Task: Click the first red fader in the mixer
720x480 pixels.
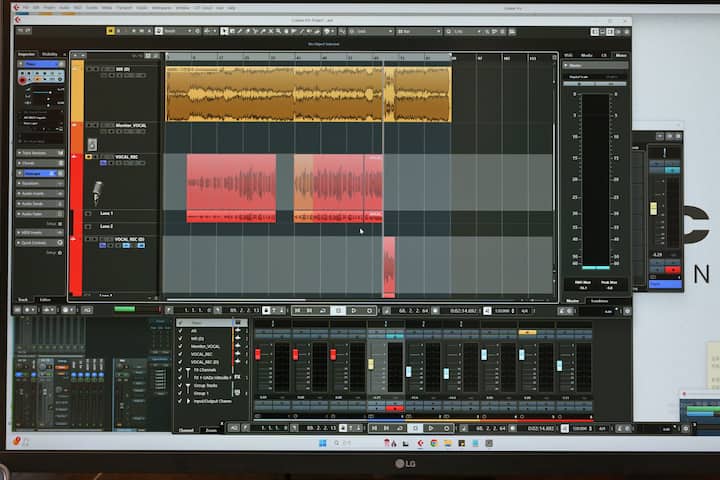Action: [258, 354]
